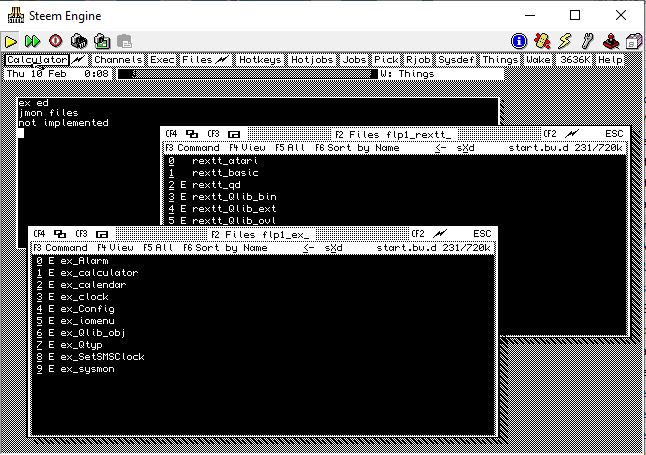This screenshot has height=455, width=646.
Task: Click the back arrow in flp1_ex_ window
Action: click(x=309, y=248)
